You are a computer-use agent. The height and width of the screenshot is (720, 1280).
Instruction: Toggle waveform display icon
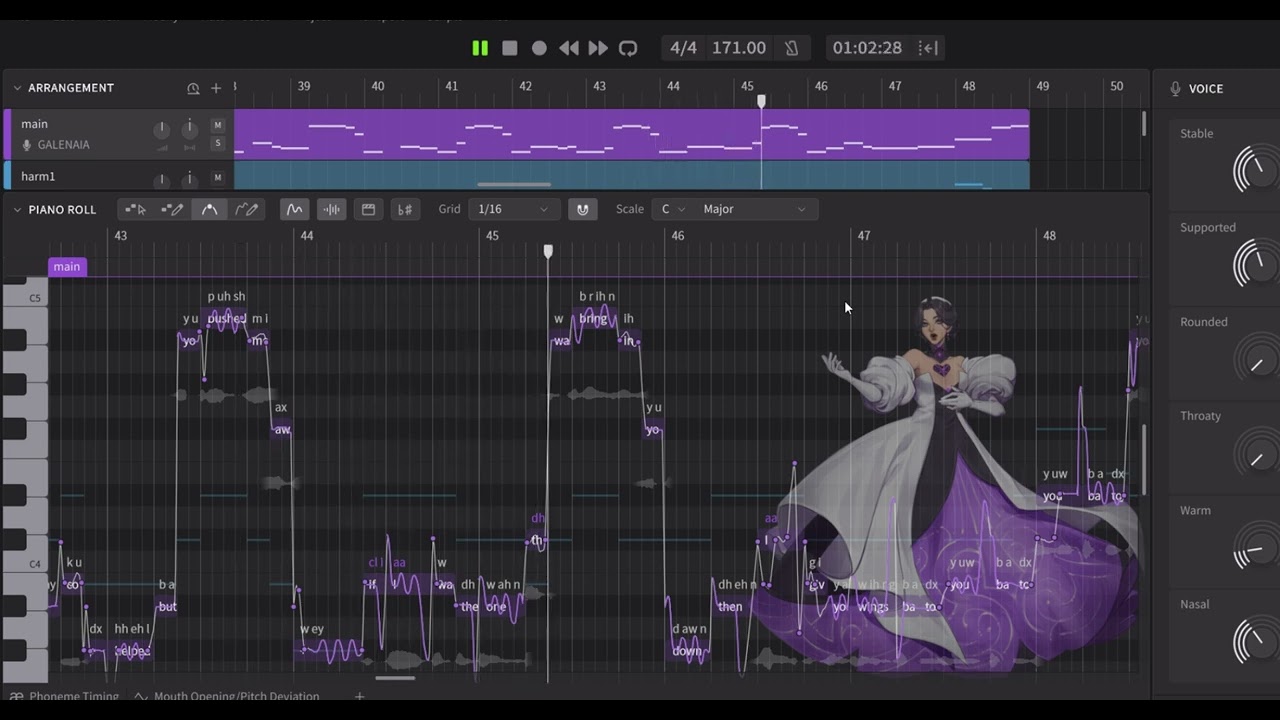click(x=331, y=209)
